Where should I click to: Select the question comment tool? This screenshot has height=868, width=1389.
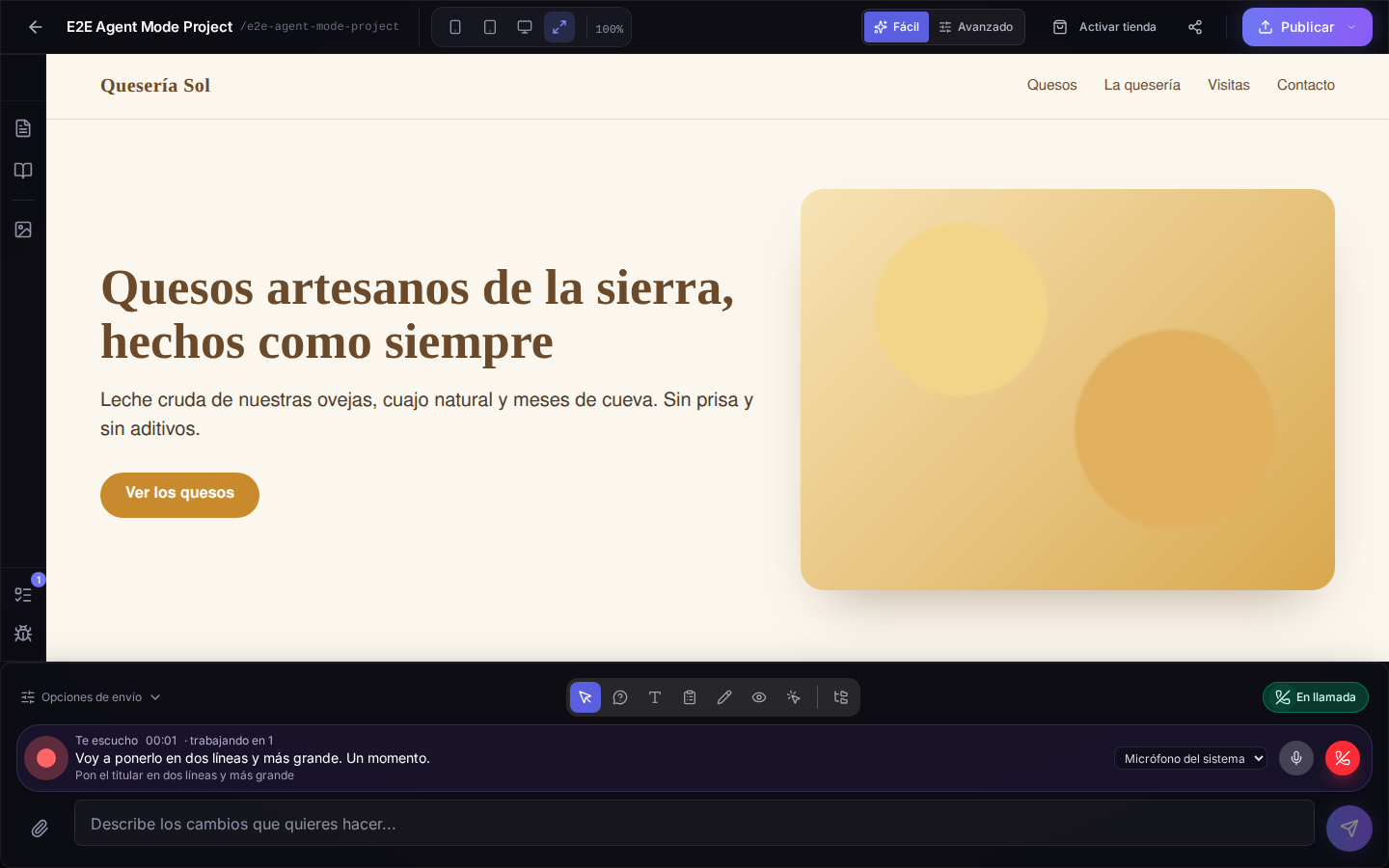click(x=620, y=697)
